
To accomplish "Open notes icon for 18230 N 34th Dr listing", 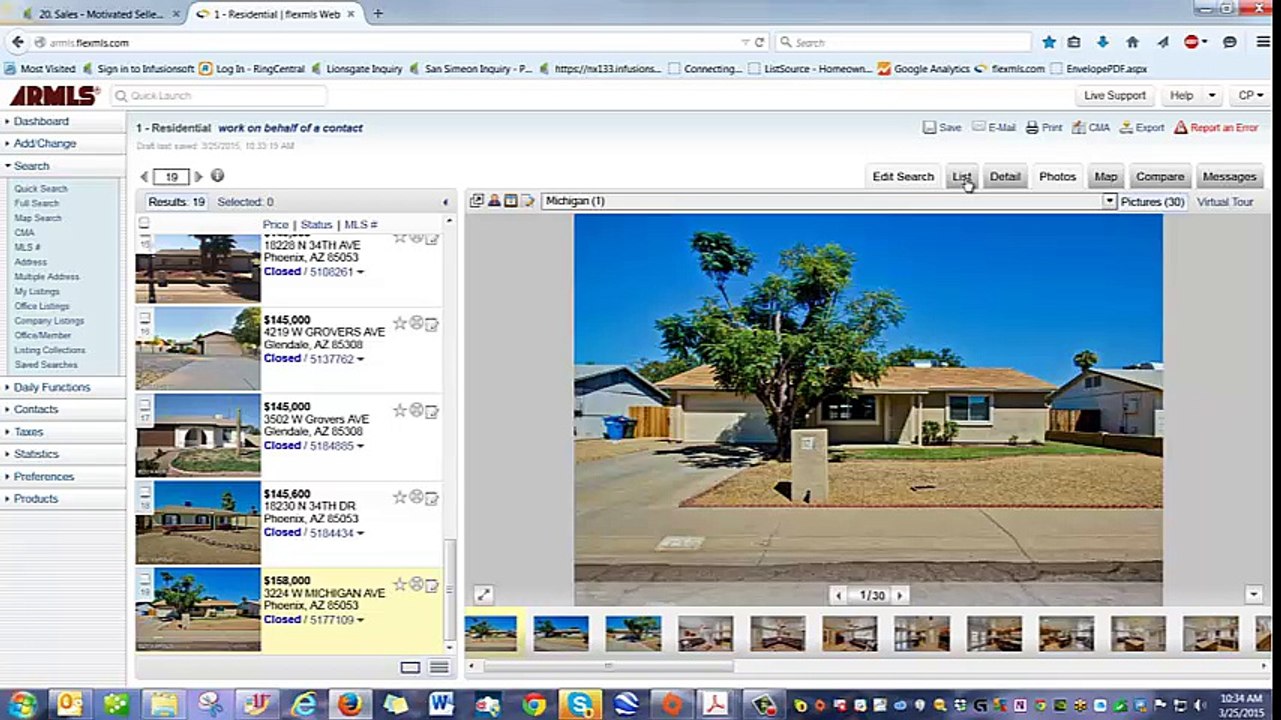I will (x=432, y=498).
